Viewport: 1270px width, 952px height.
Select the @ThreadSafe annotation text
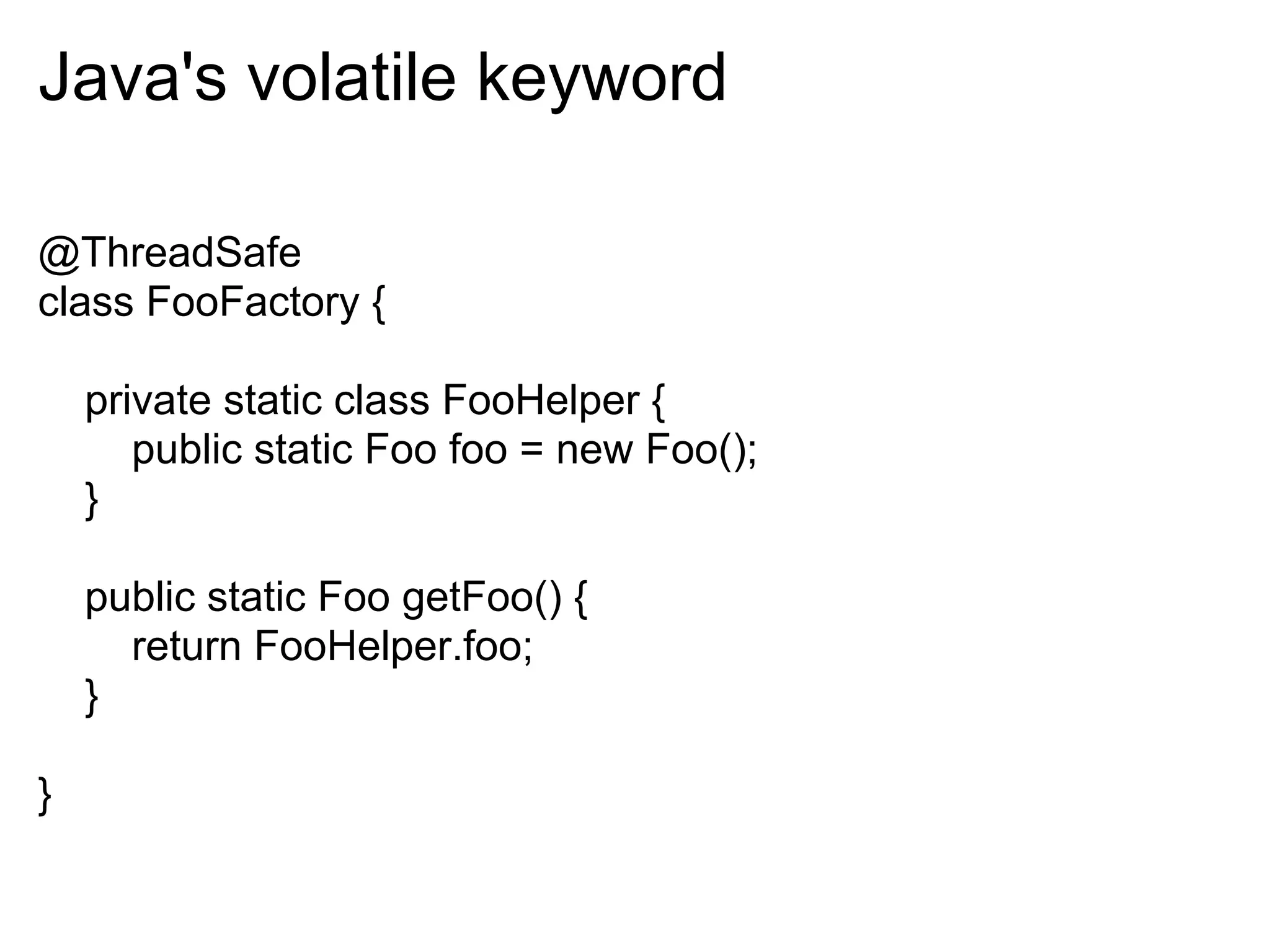click(169, 253)
